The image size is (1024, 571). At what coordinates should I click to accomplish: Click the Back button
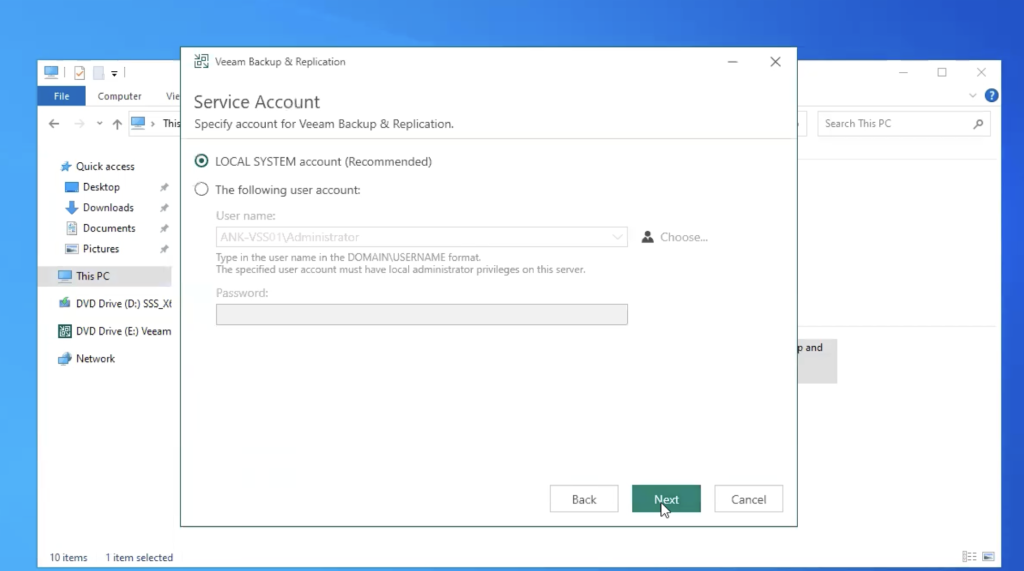point(584,499)
